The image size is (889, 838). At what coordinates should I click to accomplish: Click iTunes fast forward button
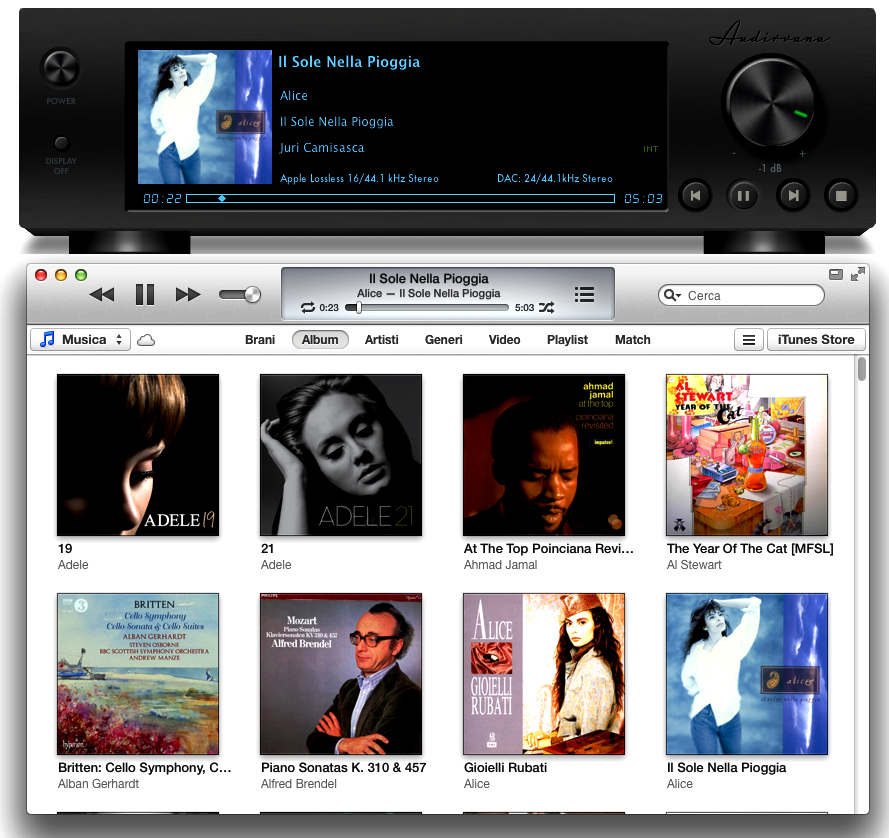pos(188,295)
